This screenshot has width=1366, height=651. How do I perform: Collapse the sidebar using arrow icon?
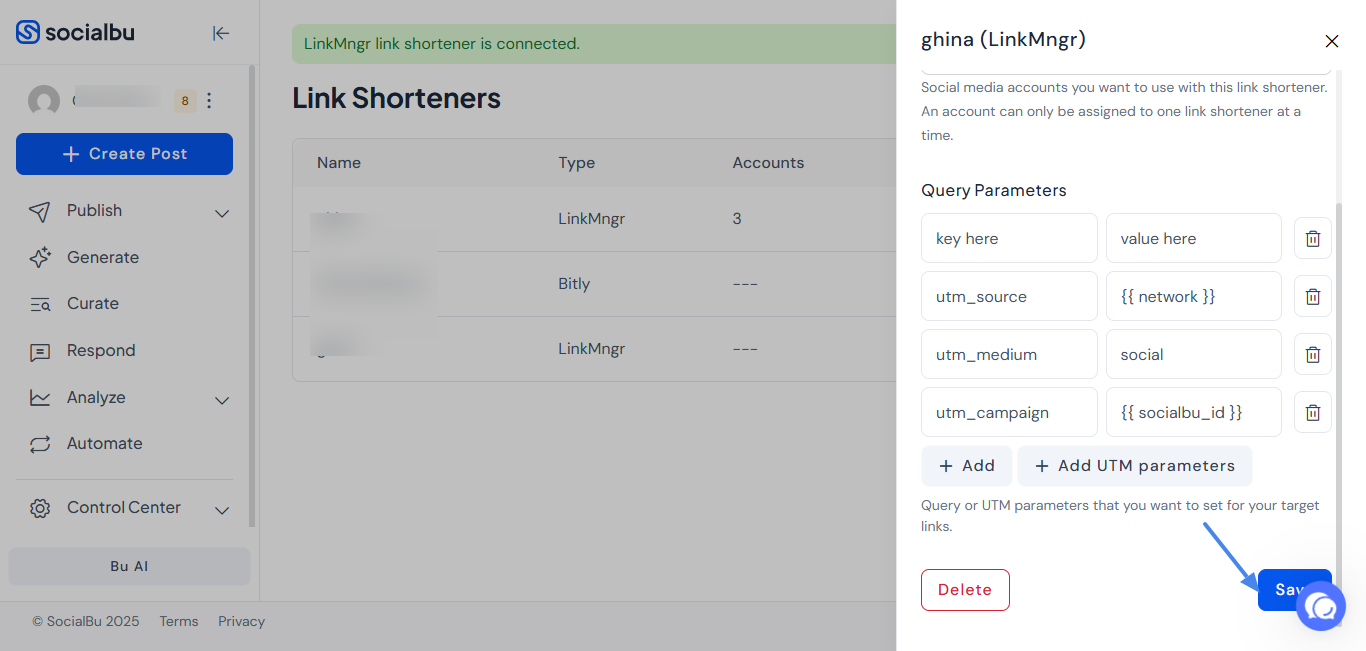click(x=221, y=33)
